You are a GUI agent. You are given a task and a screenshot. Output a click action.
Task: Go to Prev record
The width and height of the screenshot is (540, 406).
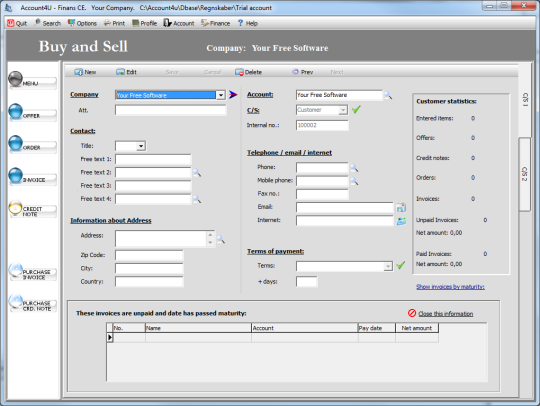coord(302,72)
